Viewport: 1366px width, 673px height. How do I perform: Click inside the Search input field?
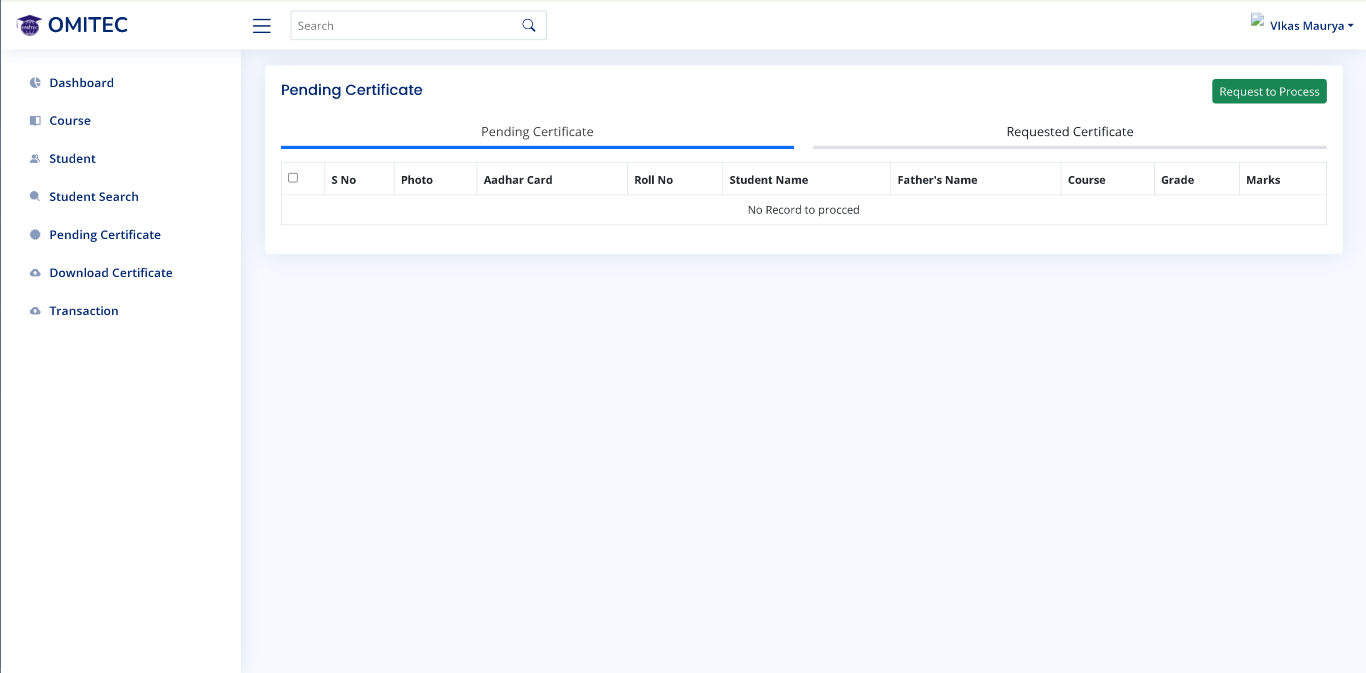point(405,26)
